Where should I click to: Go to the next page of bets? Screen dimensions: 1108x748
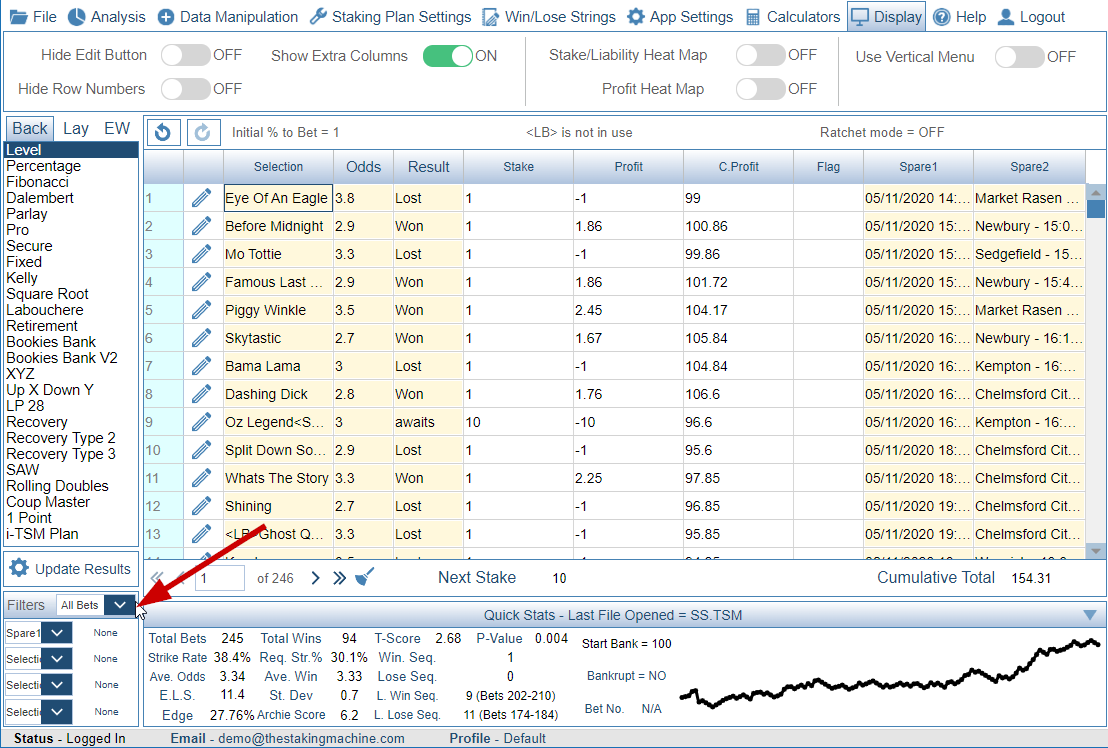point(316,578)
